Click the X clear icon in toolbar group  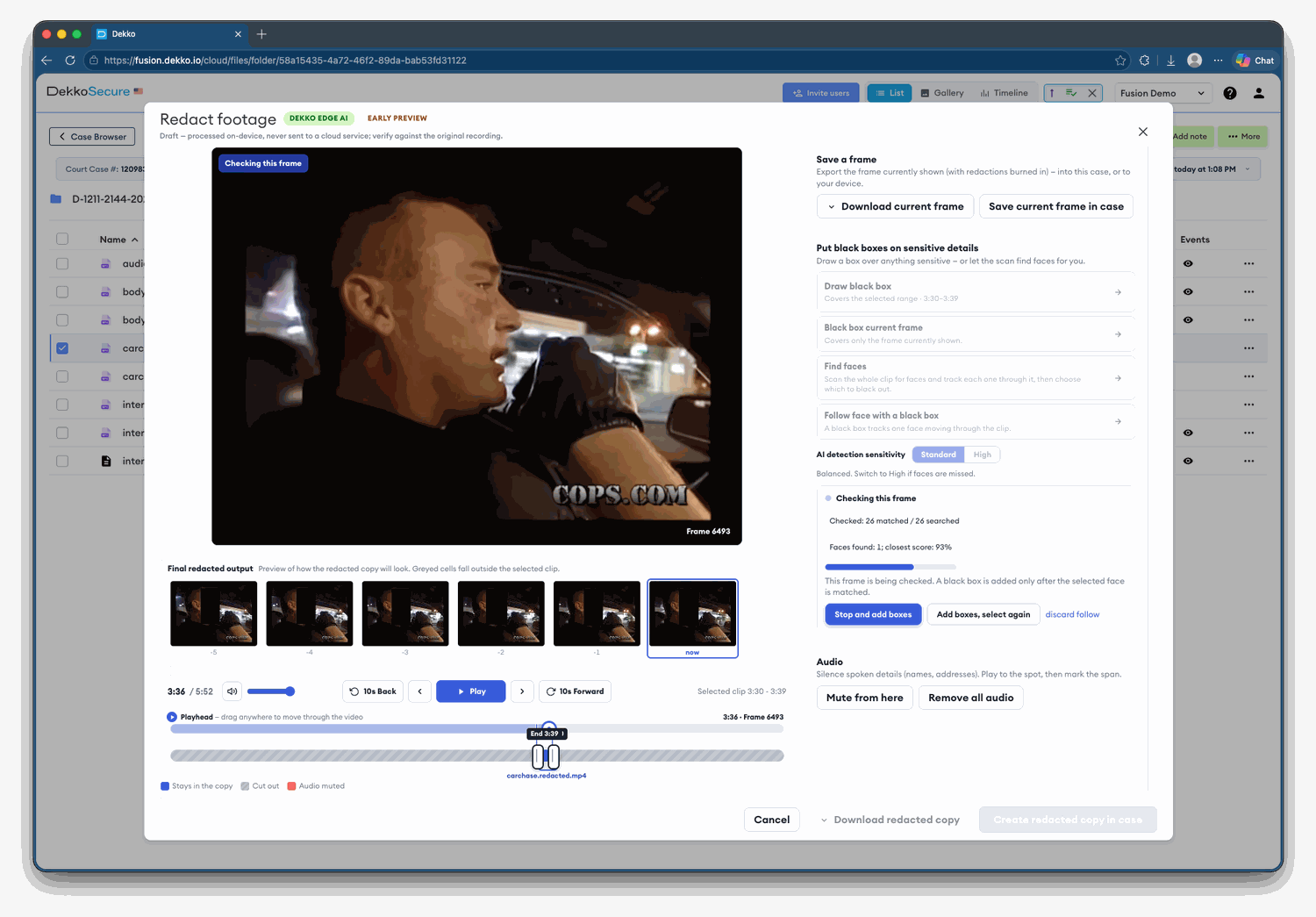pos(1092,93)
